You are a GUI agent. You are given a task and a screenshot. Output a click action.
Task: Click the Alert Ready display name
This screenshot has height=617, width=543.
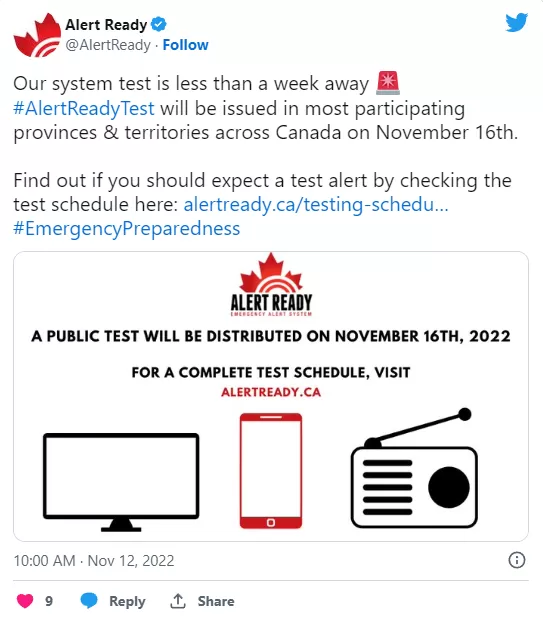point(106,25)
